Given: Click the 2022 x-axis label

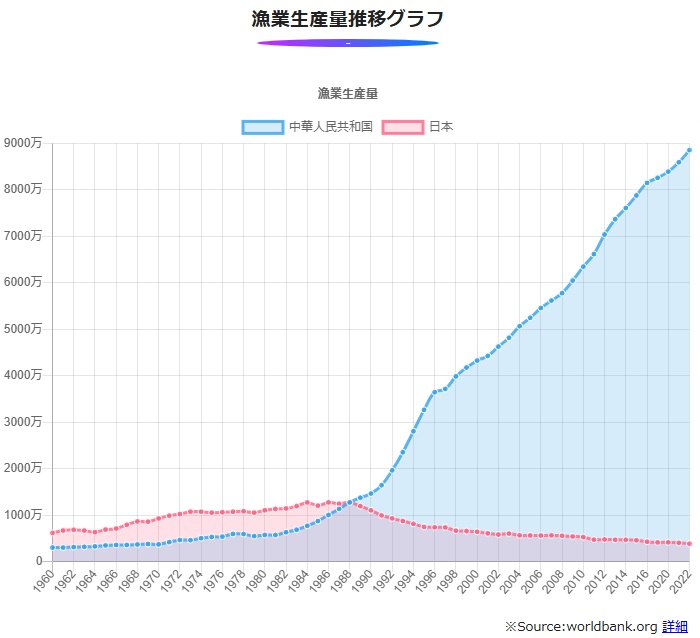Looking at the screenshot, I should (684, 580).
